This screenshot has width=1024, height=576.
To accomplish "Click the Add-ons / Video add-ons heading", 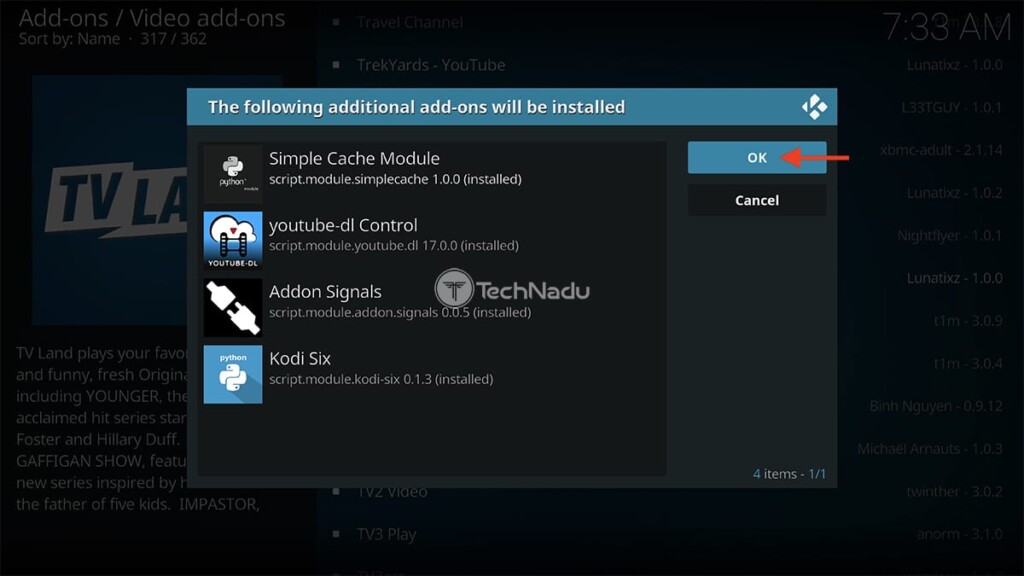I will point(152,18).
